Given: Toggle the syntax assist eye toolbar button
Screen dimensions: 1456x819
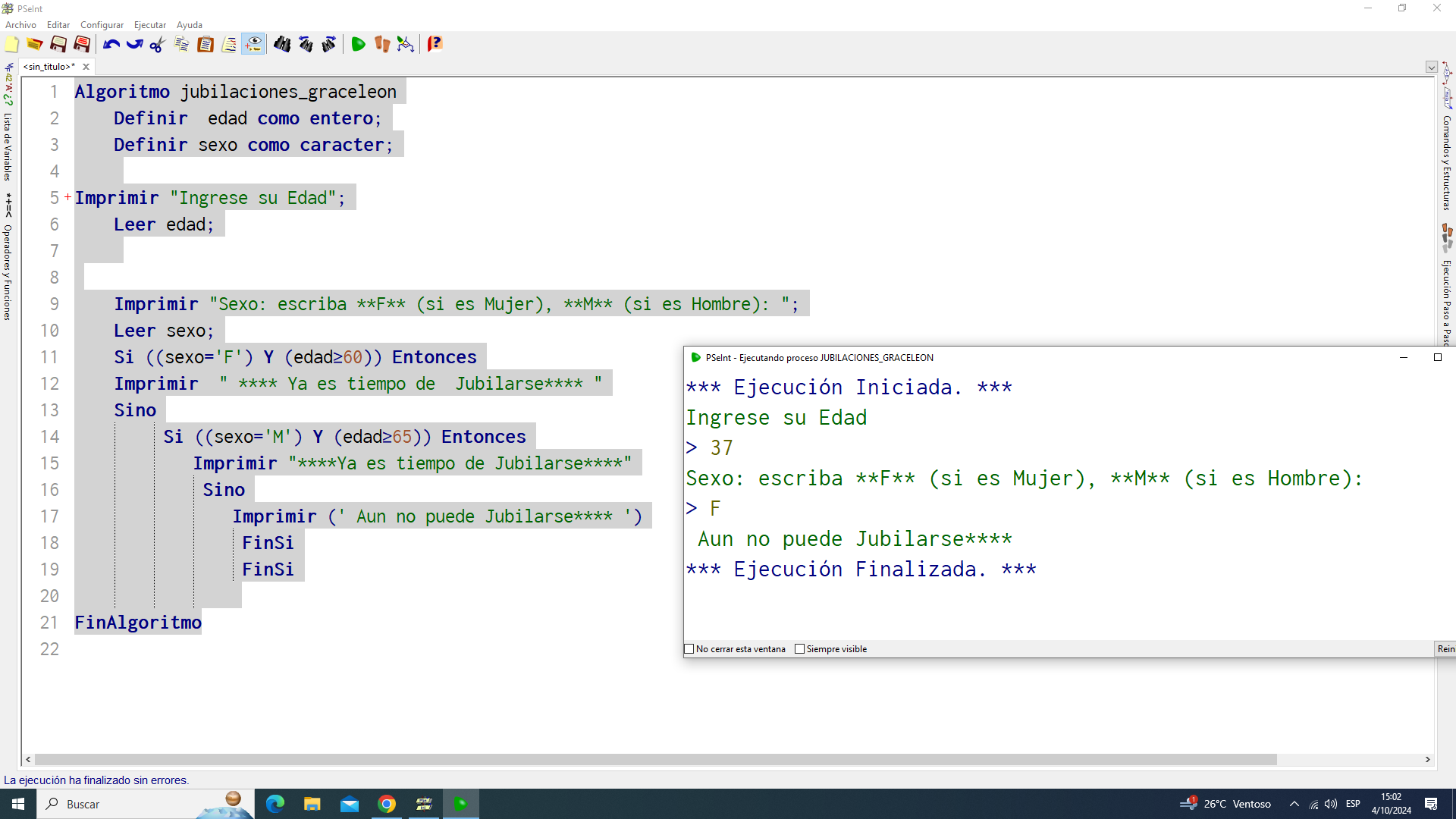Looking at the screenshot, I should (253, 45).
